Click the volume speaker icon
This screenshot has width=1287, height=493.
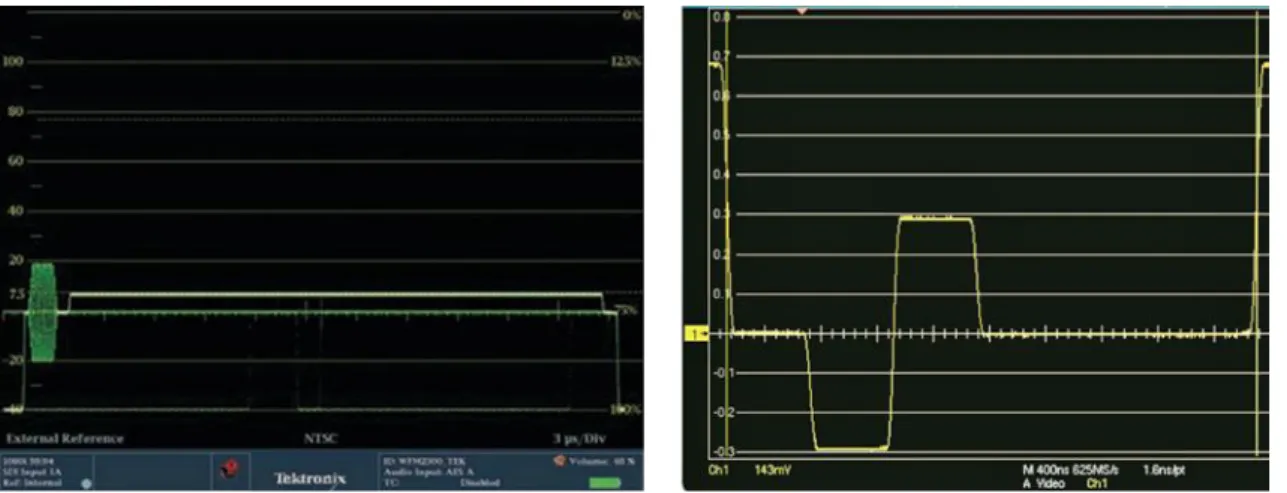558,461
